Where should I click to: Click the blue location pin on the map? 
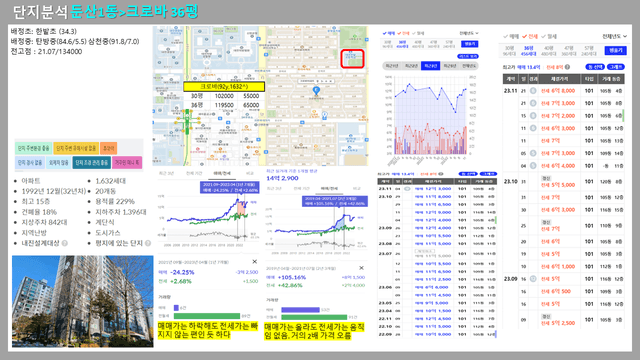pos(316,90)
